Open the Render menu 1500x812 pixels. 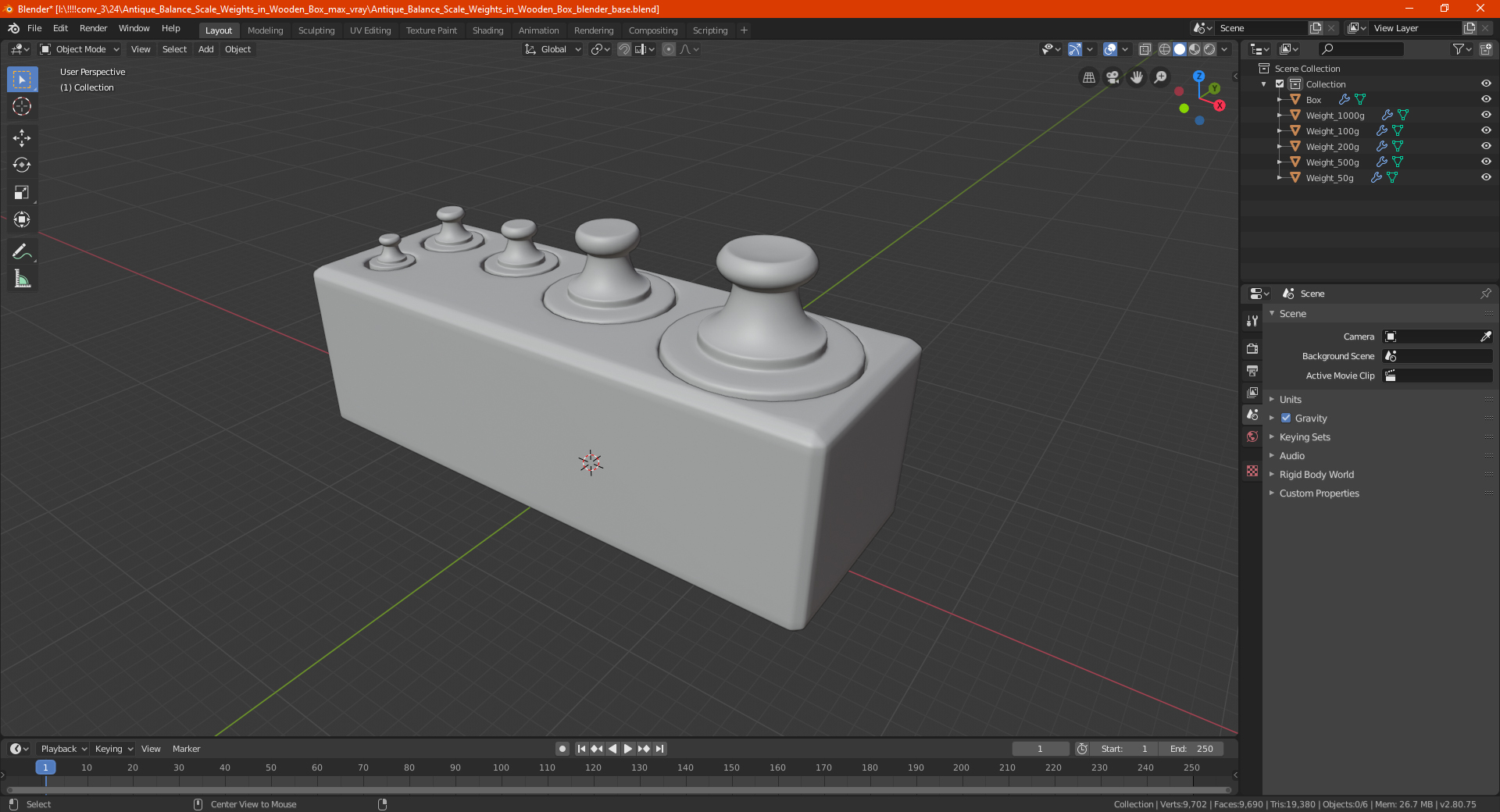pyautogui.click(x=93, y=28)
